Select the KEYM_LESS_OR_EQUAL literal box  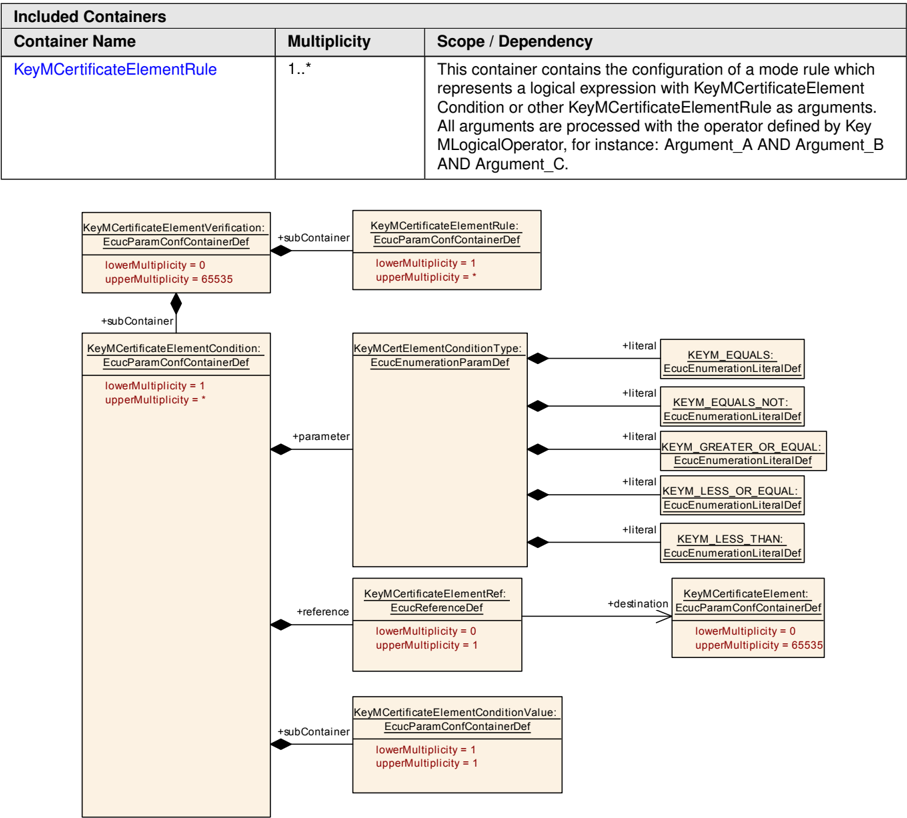(732, 496)
